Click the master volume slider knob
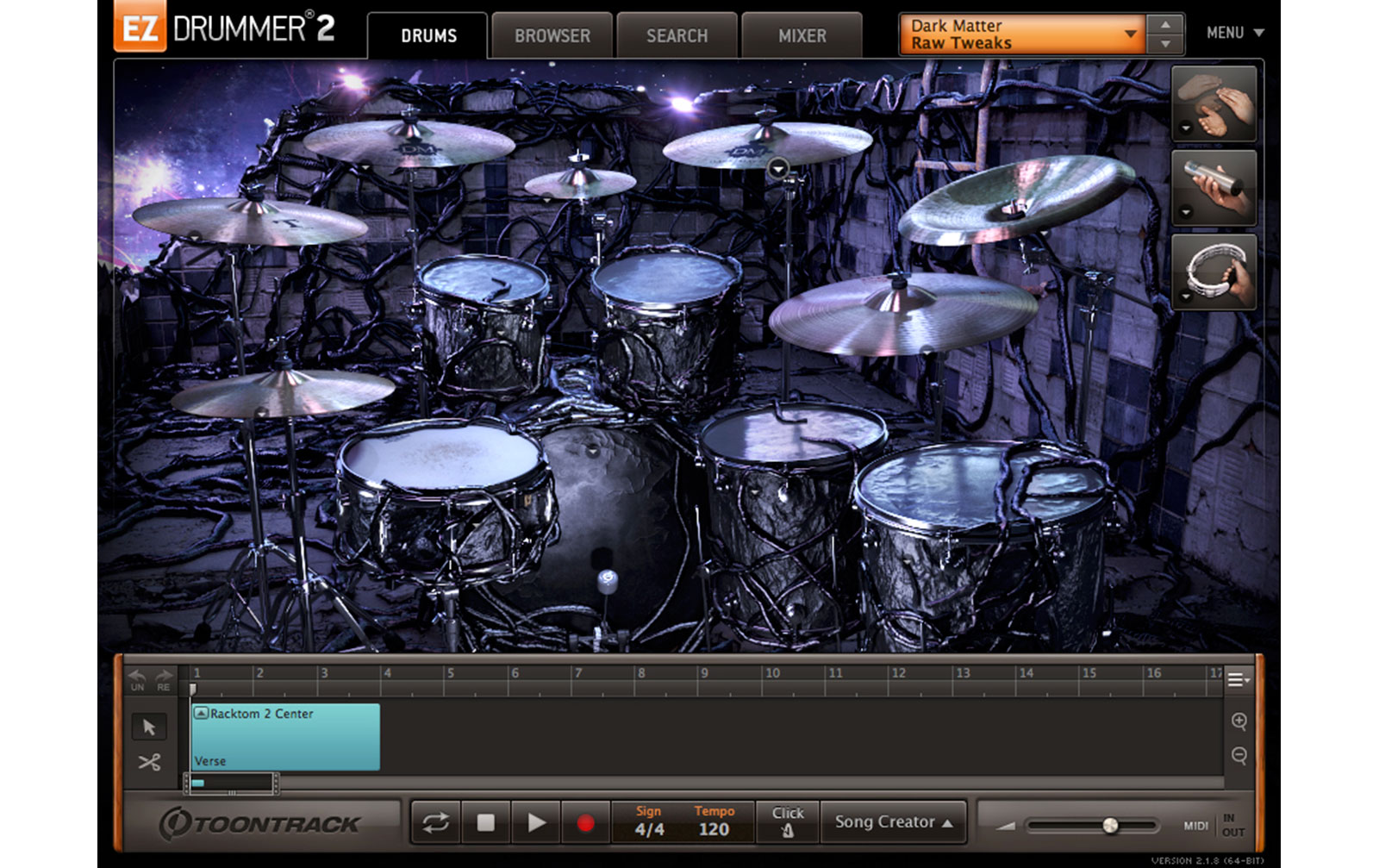1379x868 pixels. tap(1111, 826)
